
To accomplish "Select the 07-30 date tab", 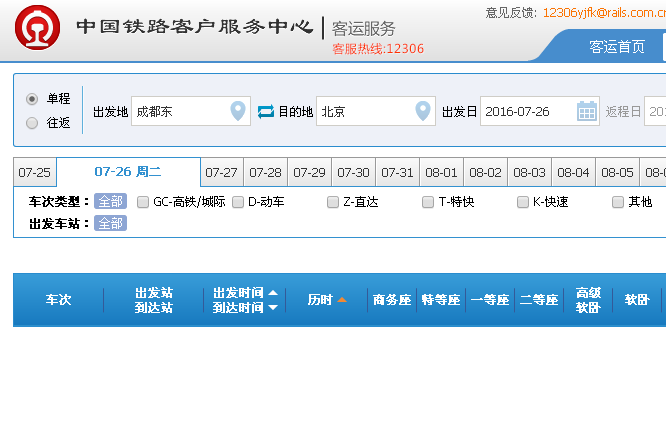I will 353,172.
